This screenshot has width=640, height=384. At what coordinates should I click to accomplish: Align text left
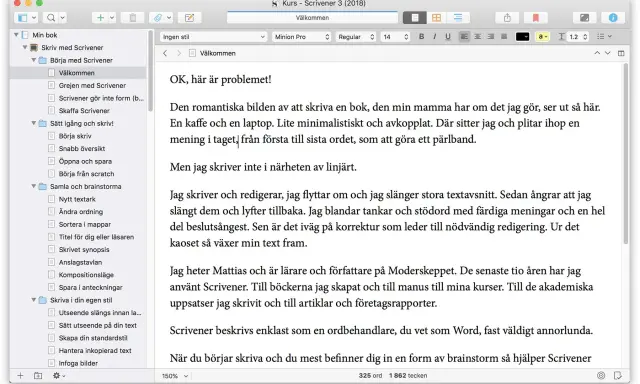coord(464,37)
